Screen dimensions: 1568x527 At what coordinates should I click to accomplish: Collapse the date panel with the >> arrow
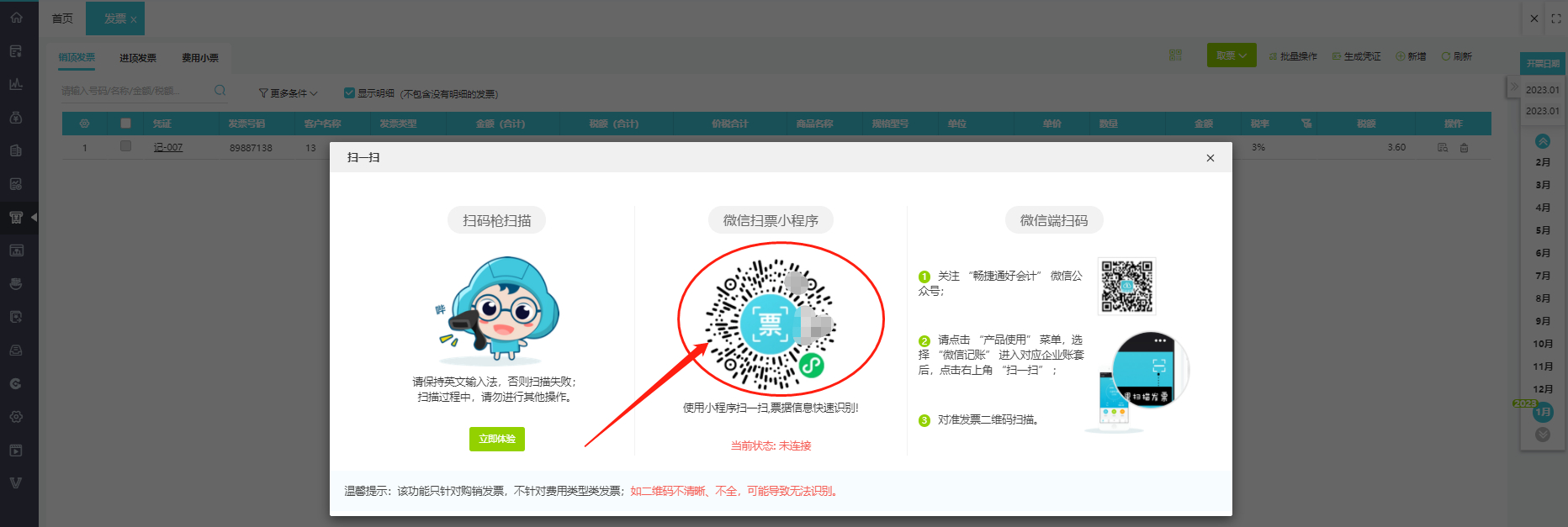coord(1514,86)
